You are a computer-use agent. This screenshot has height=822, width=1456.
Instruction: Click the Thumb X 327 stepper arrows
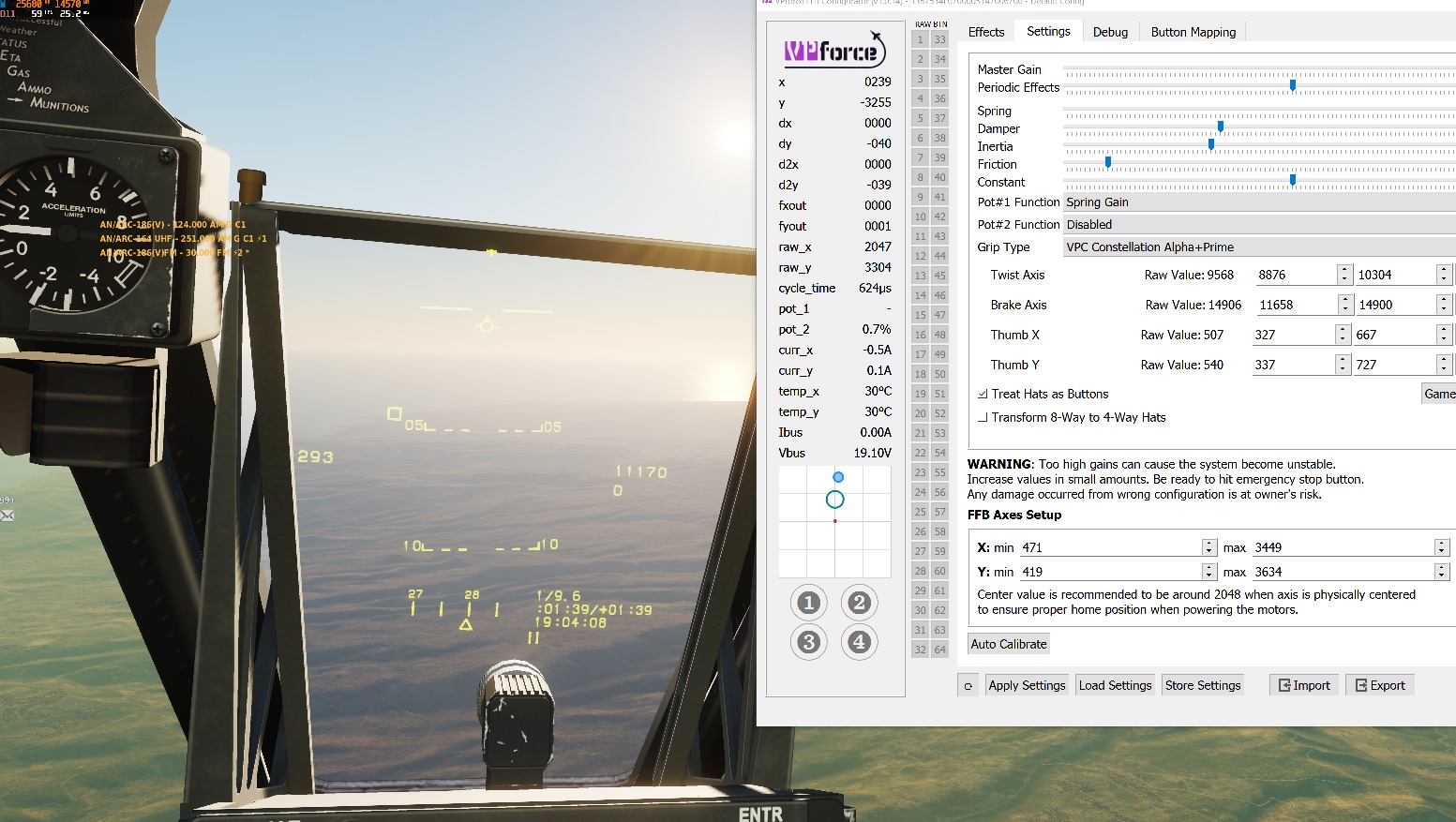pyautogui.click(x=1343, y=335)
